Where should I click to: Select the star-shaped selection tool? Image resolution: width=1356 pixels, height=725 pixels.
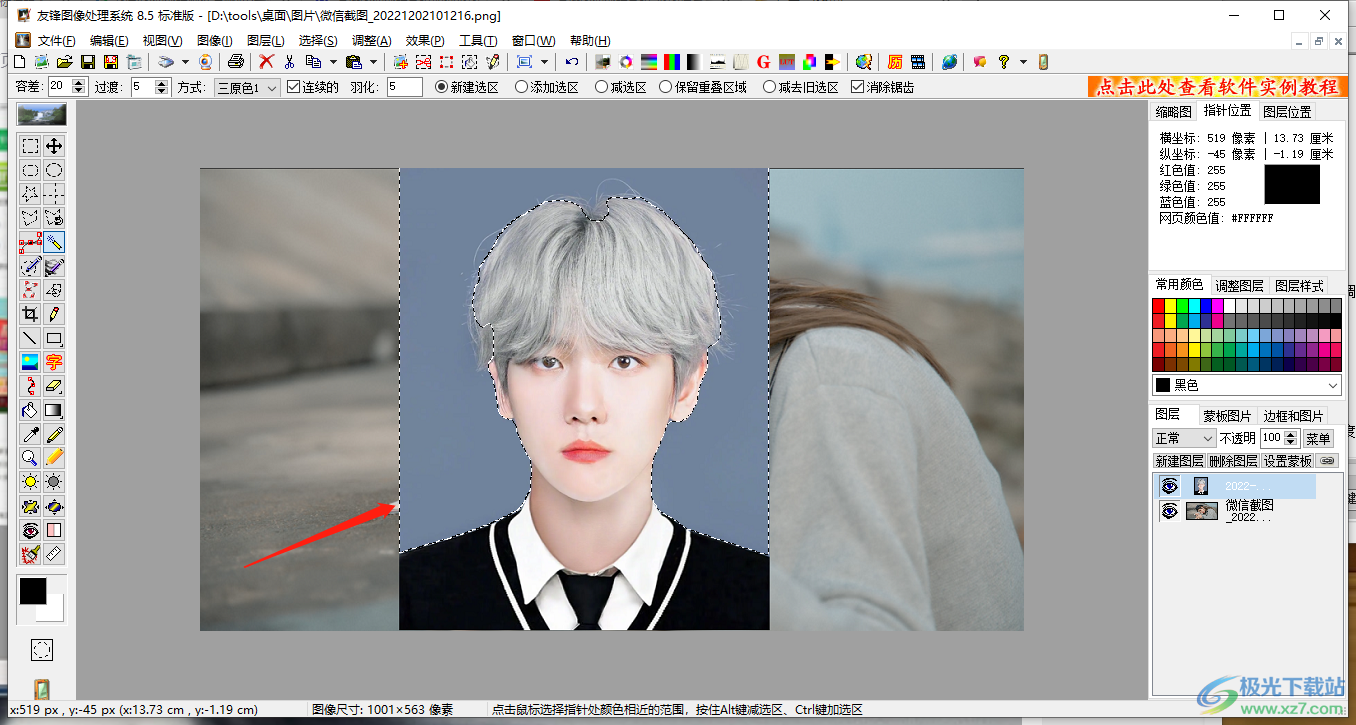[31, 194]
